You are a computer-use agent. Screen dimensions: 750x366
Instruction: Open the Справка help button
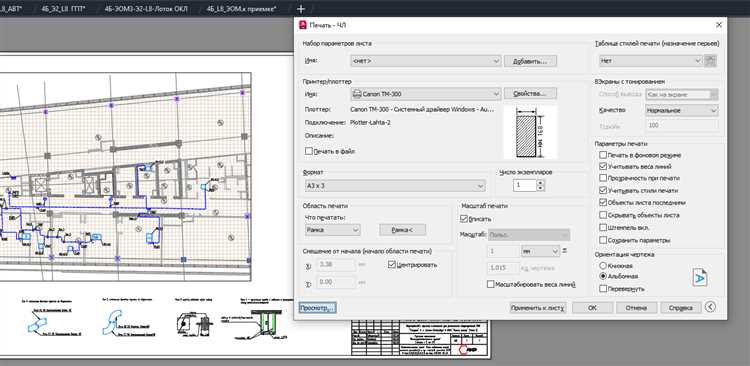(x=681, y=308)
